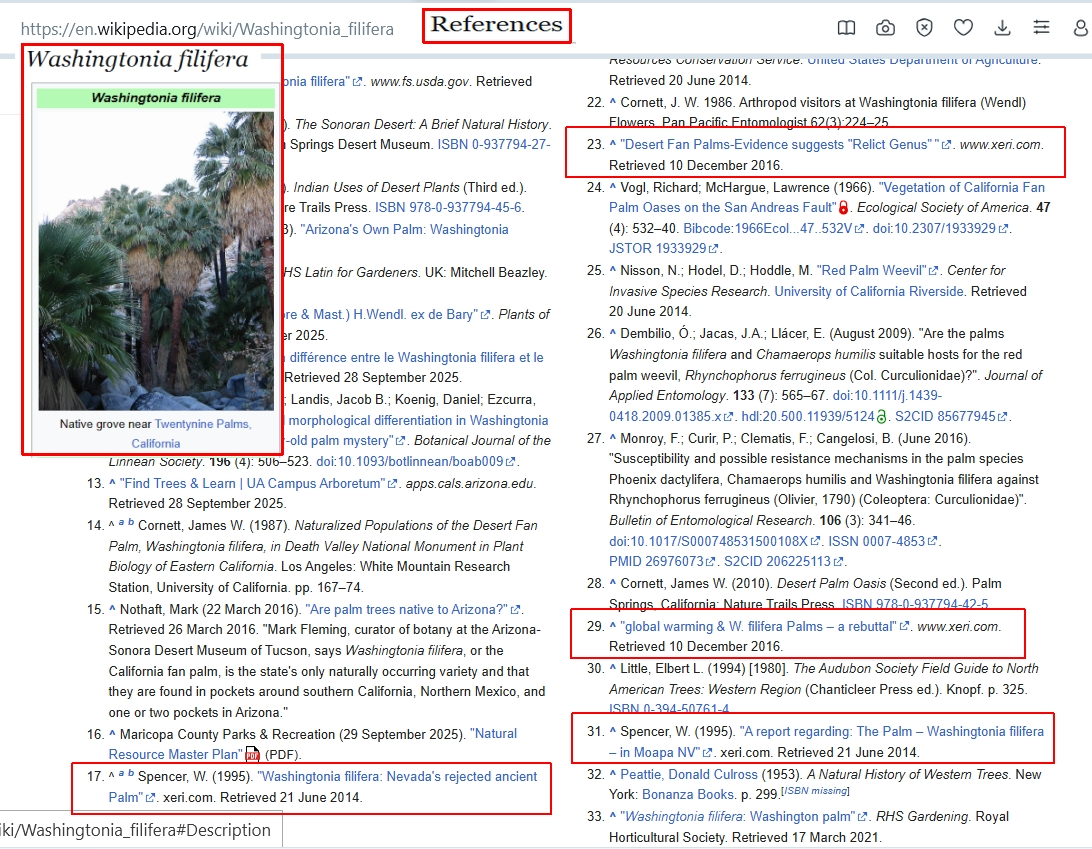
Task: Jump back via caret of reference 22
Action: [x=613, y=101]
